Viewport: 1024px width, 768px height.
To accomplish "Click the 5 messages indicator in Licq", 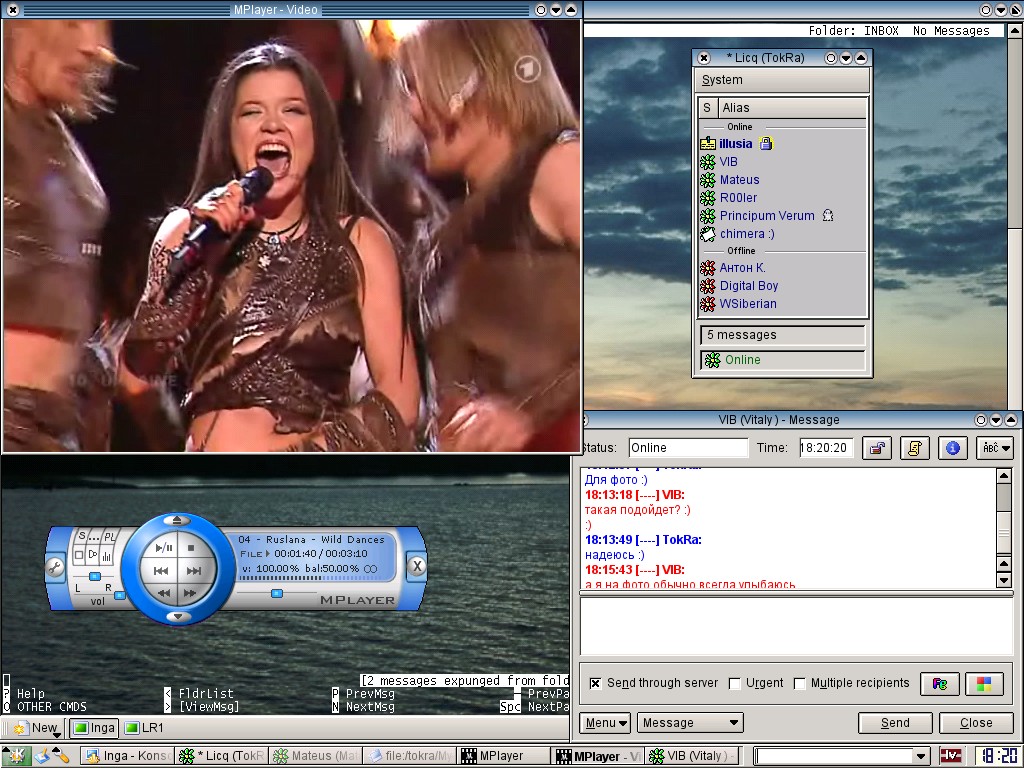I will coord(782,335).
